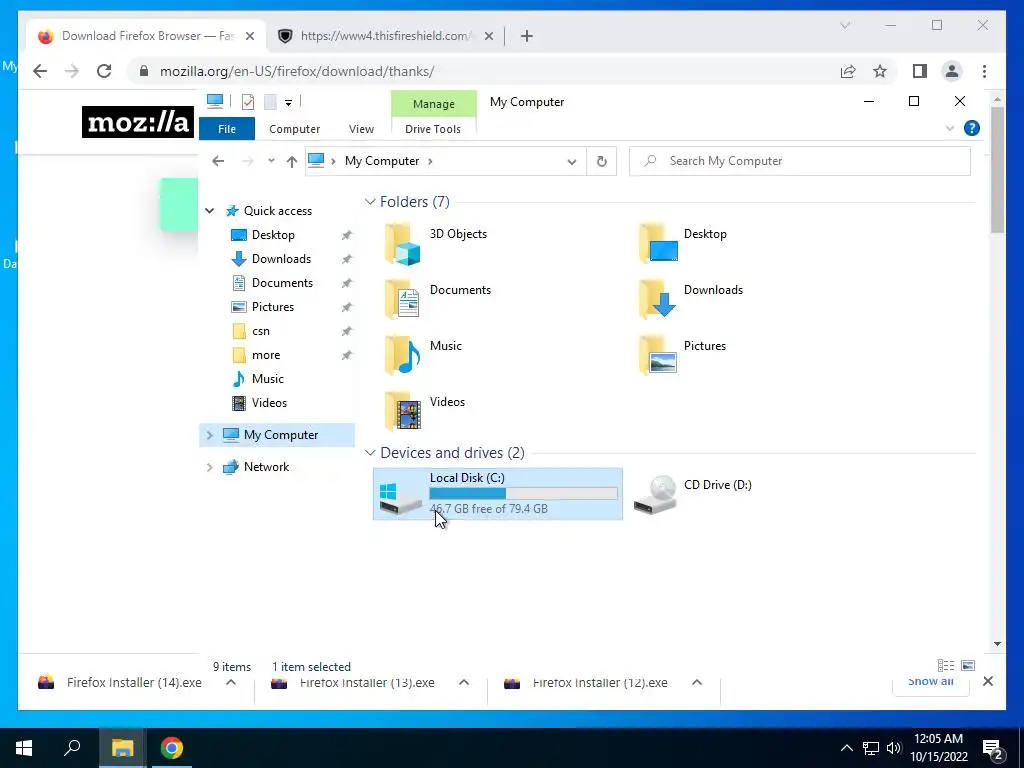Open Windows Start menu
1024x768 pixels.
click(x=24, y=748)
